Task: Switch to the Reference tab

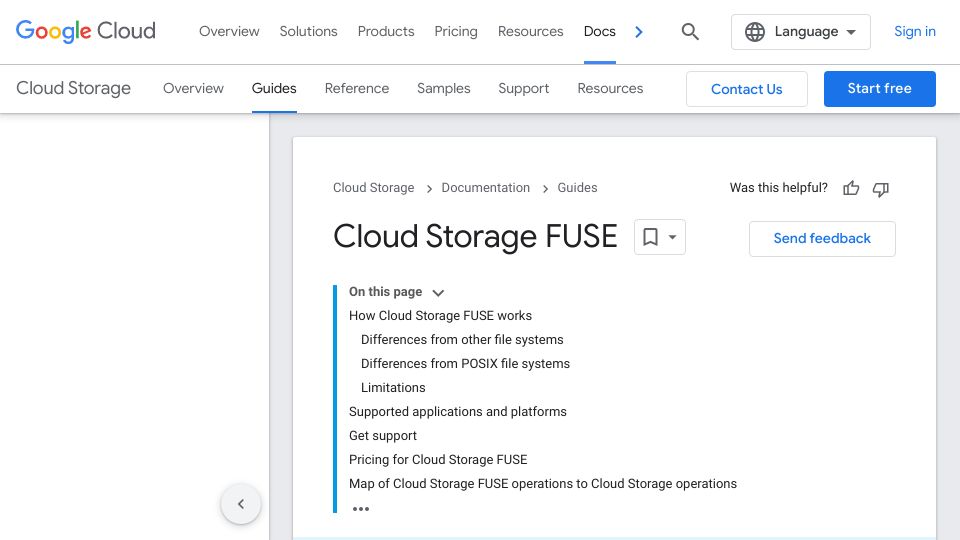Action: (357, 88)
